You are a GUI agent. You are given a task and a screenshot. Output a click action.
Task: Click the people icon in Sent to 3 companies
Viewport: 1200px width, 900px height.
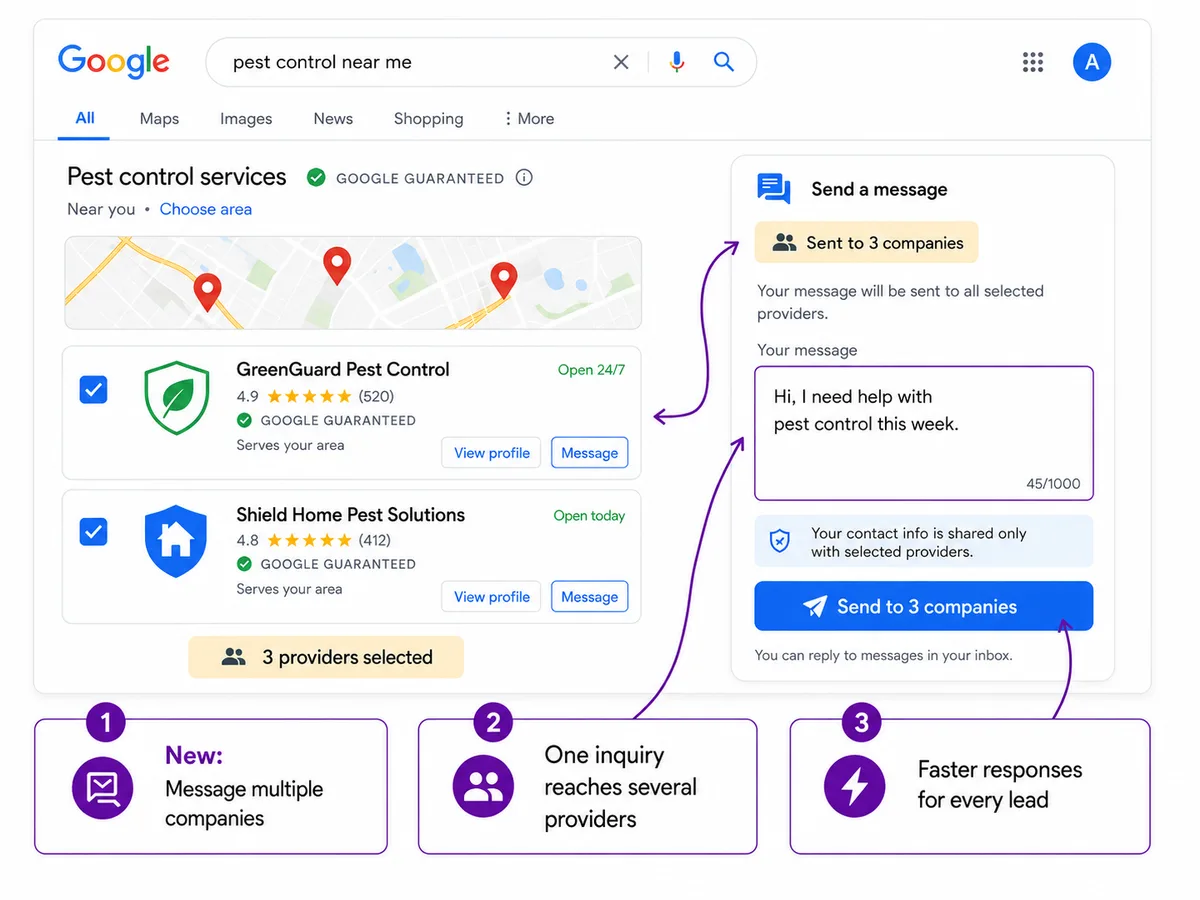point(785,243)
